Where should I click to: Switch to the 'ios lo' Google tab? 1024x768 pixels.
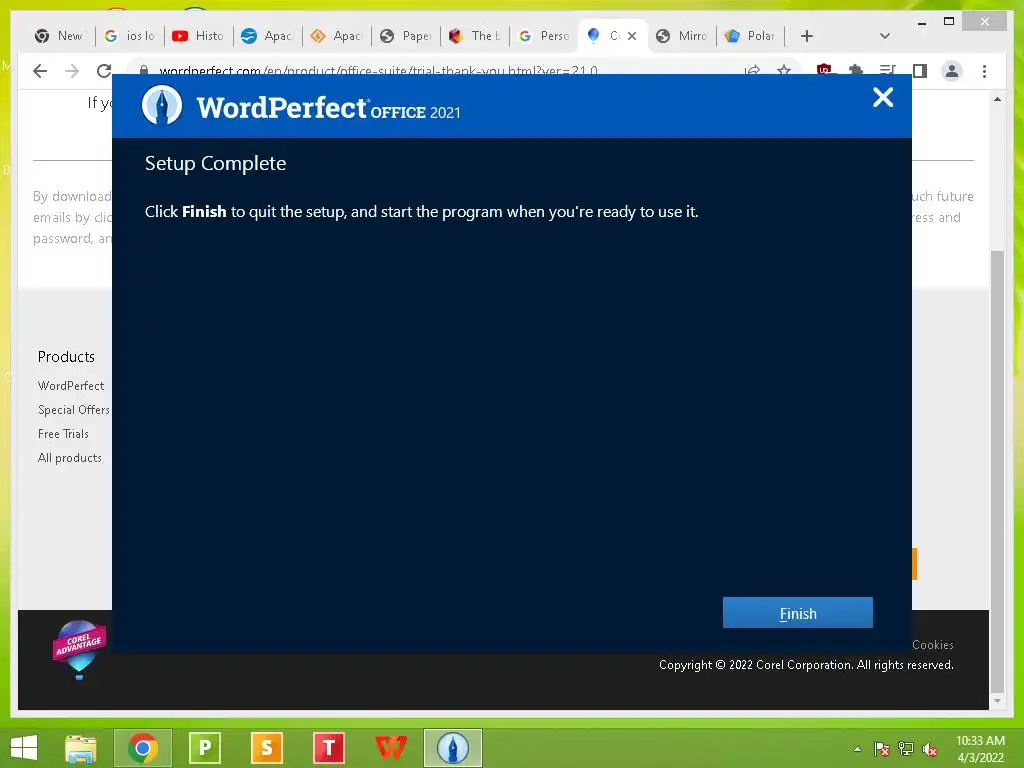(x=129, y=36)
